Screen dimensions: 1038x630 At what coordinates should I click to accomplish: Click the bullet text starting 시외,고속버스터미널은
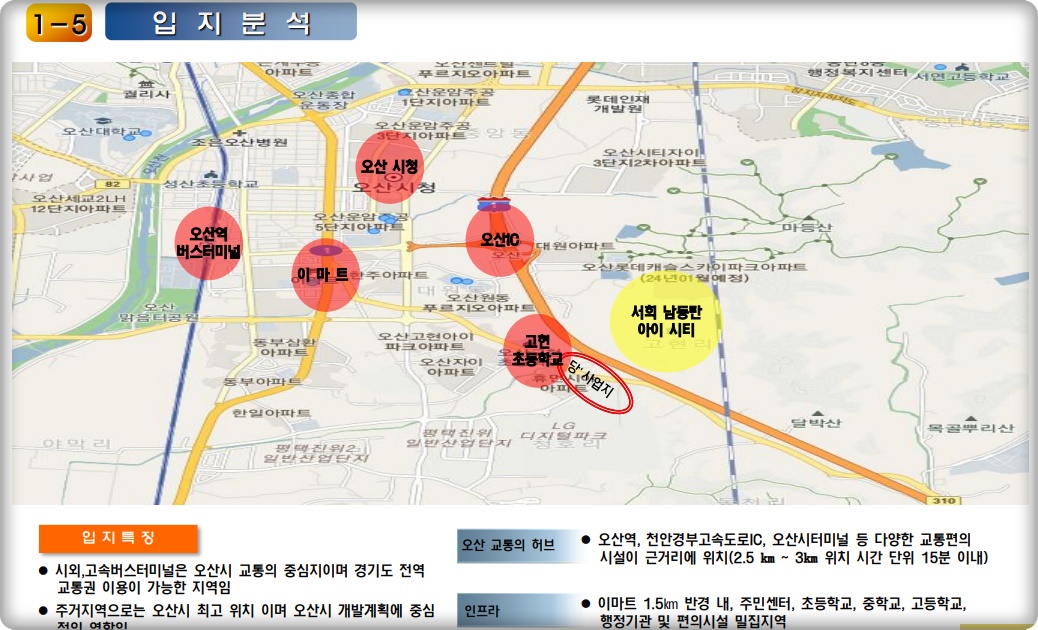click(x=241, y=578)
